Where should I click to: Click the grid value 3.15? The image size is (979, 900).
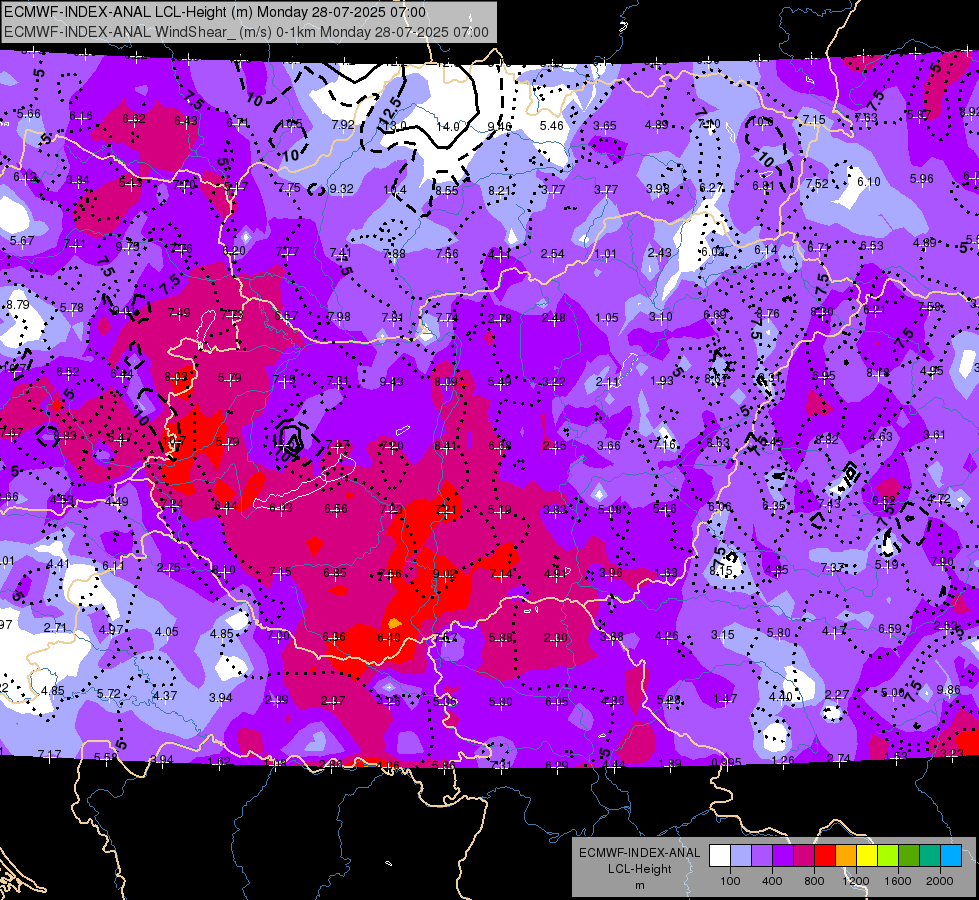(x=722, y=635)
